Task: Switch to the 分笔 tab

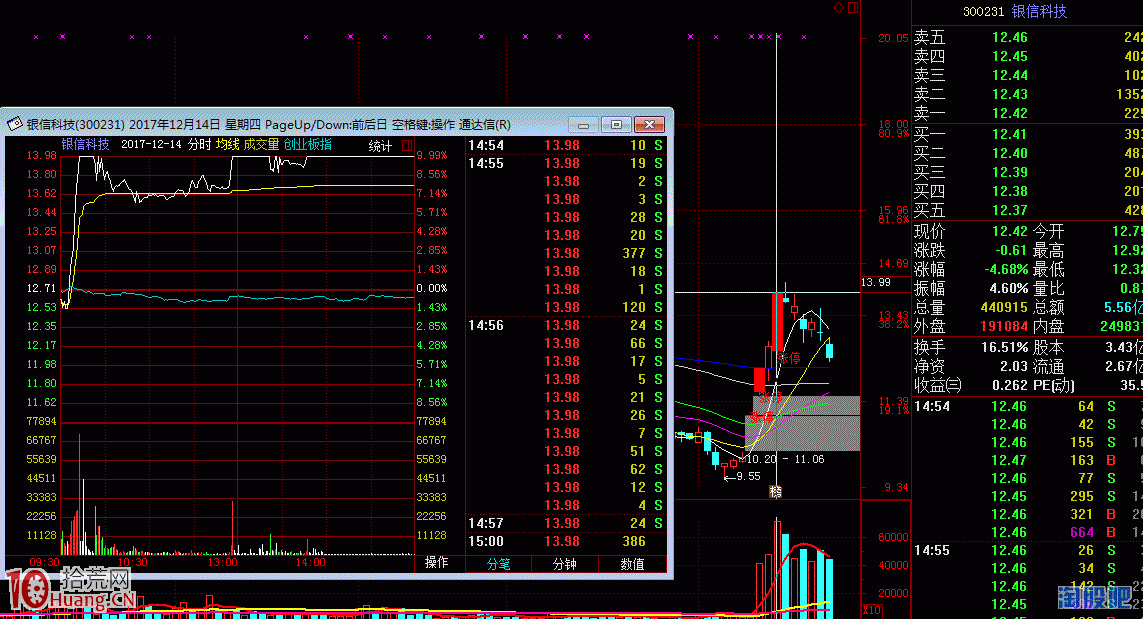Action: click(499, 564)
